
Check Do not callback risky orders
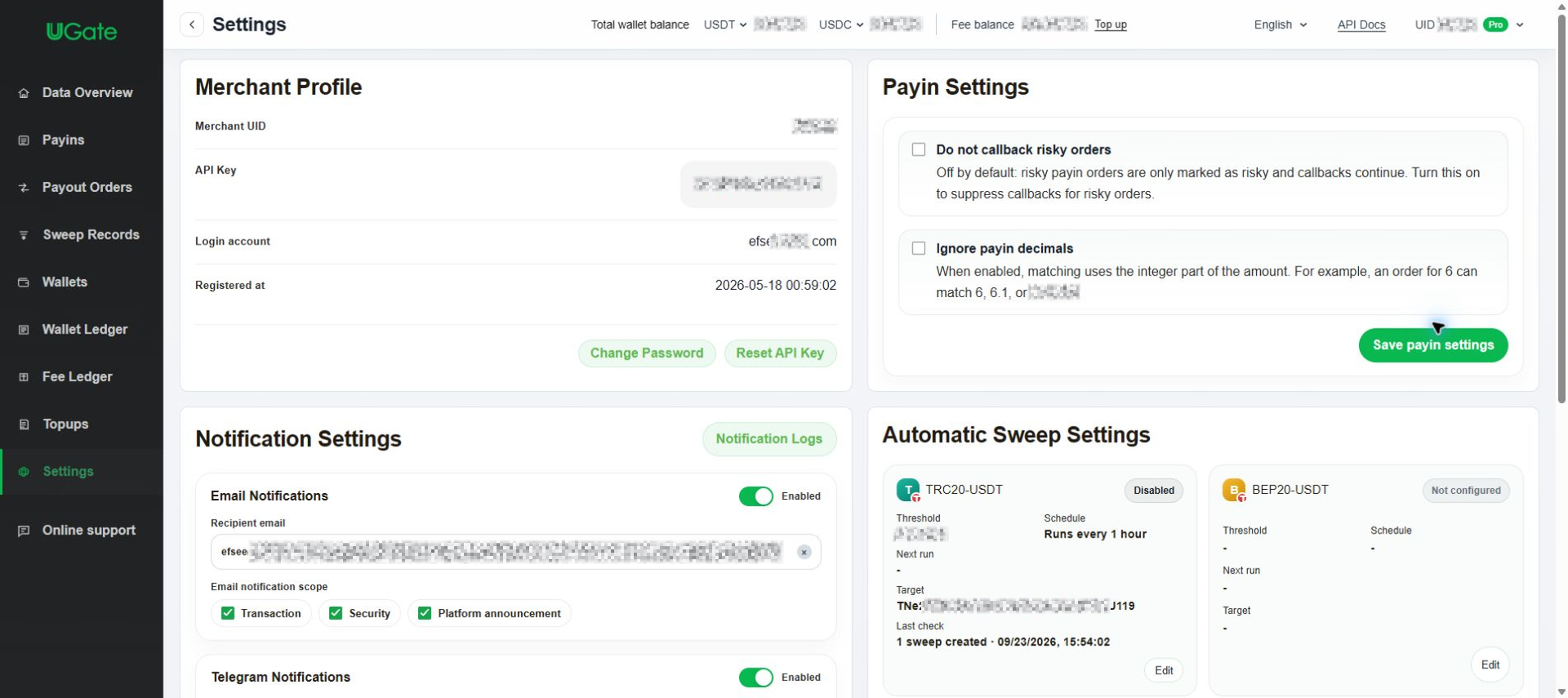coord(919,149)
